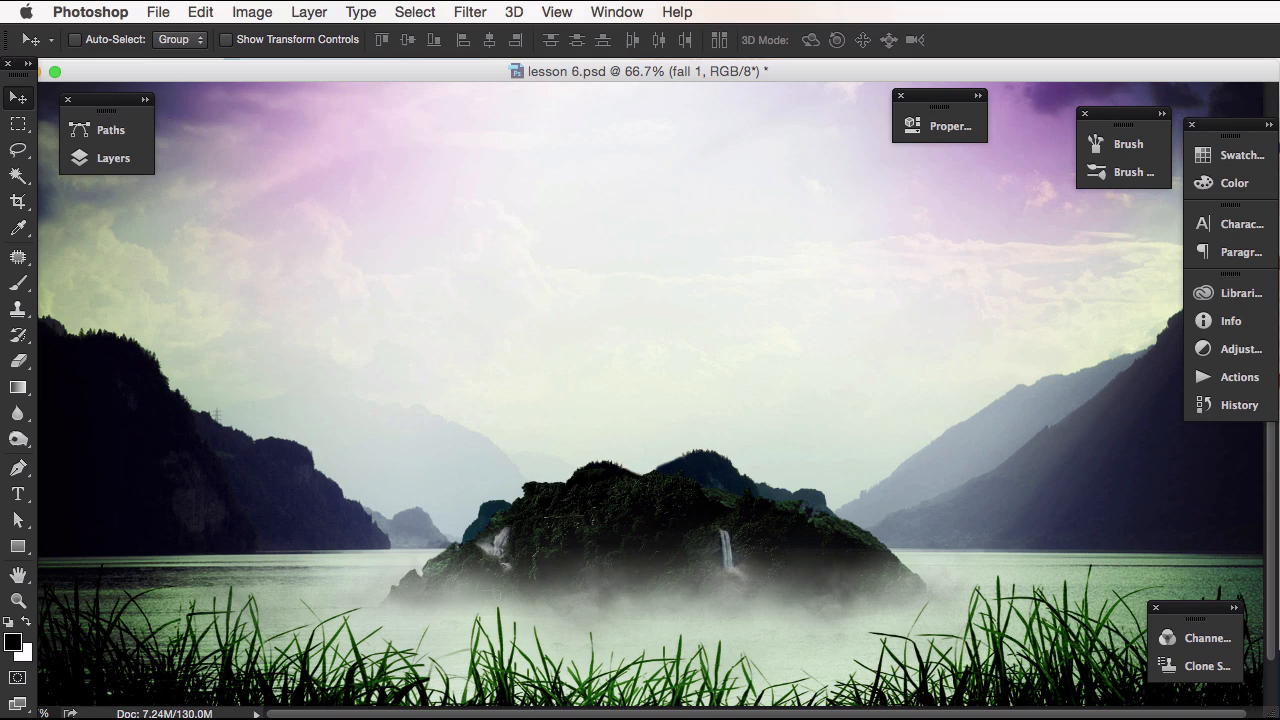Select the Magic Wand tool

click(x=18, y=176)
